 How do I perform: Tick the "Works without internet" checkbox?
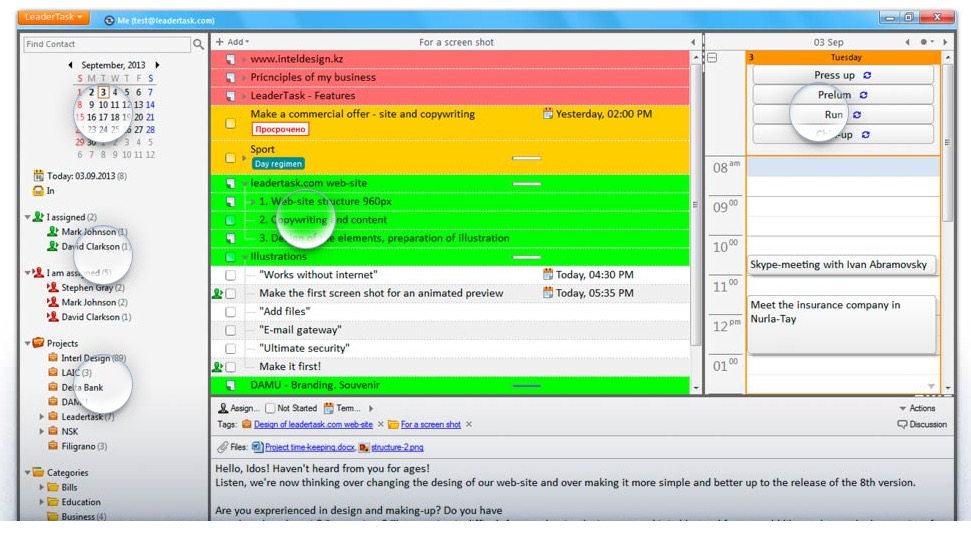[230, 274]
